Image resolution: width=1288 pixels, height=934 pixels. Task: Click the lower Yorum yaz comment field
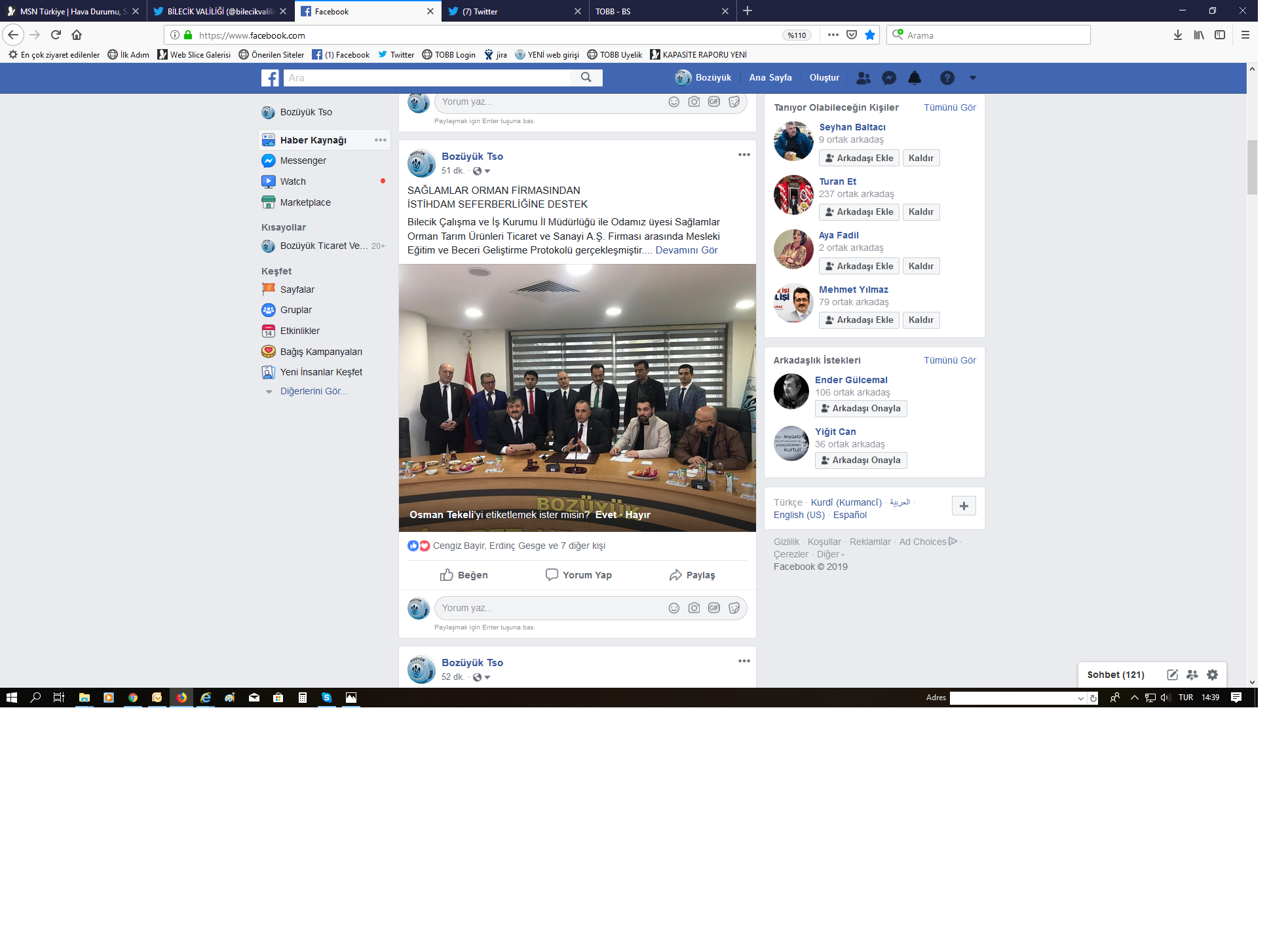[550, 608]
